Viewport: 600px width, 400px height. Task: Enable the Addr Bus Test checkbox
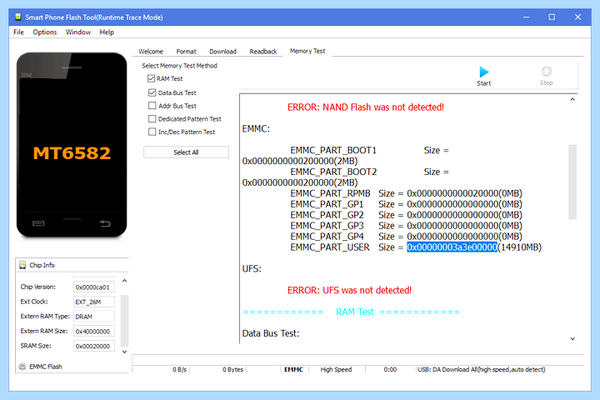pyautogui.click(x=152, y=106)
